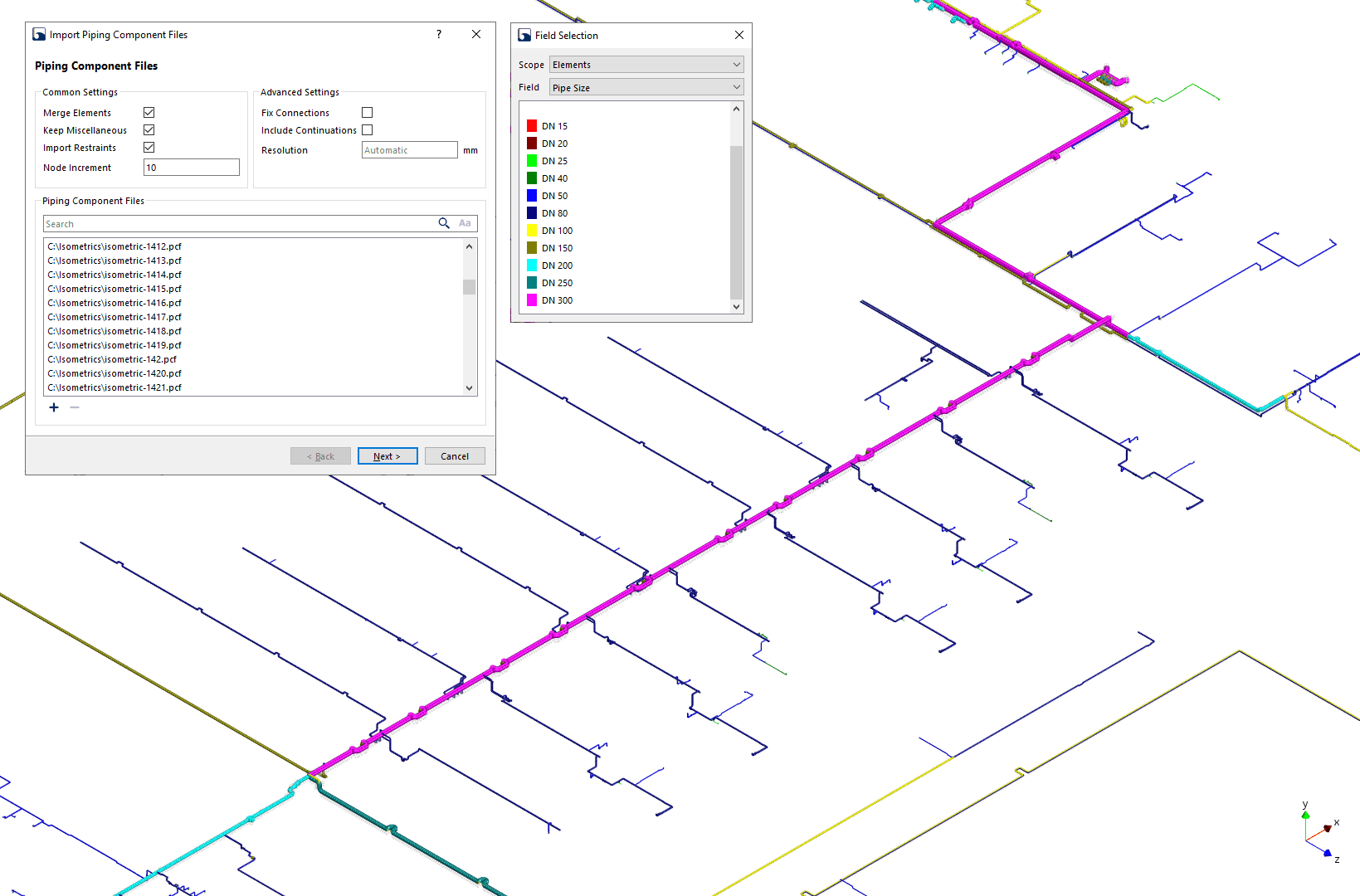This screenshot has height=896, width=1360.
Task: Remove a PCF file using the minus icon
Action: click(x=75, y=407)
